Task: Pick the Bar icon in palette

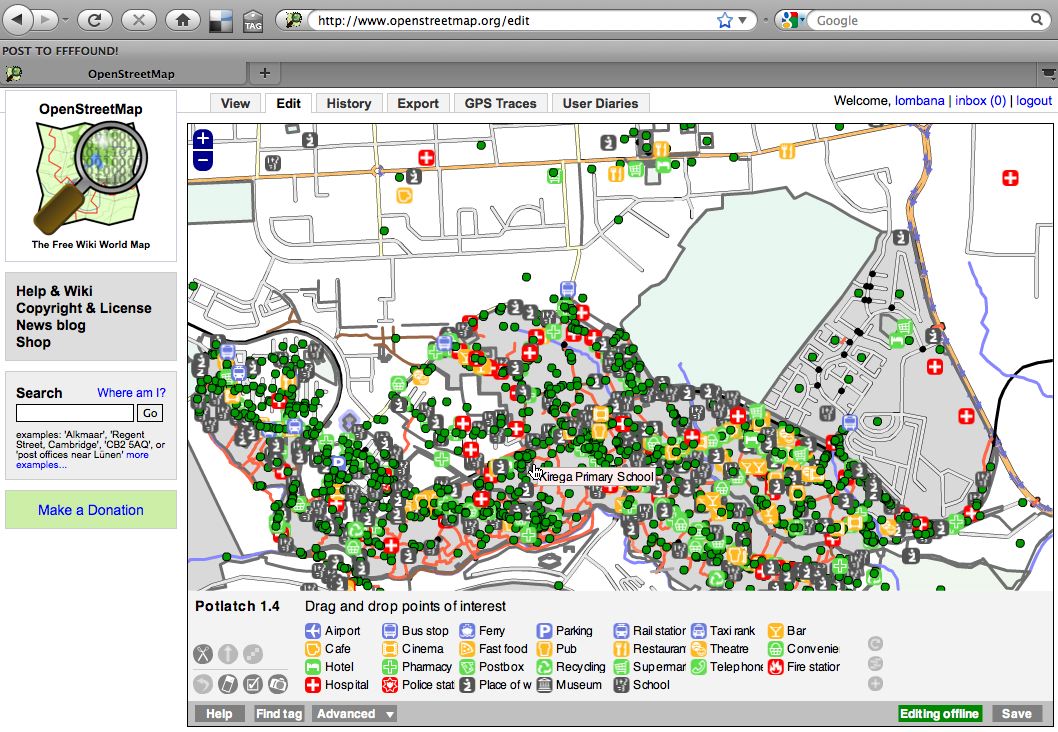Action: point(775,631)
